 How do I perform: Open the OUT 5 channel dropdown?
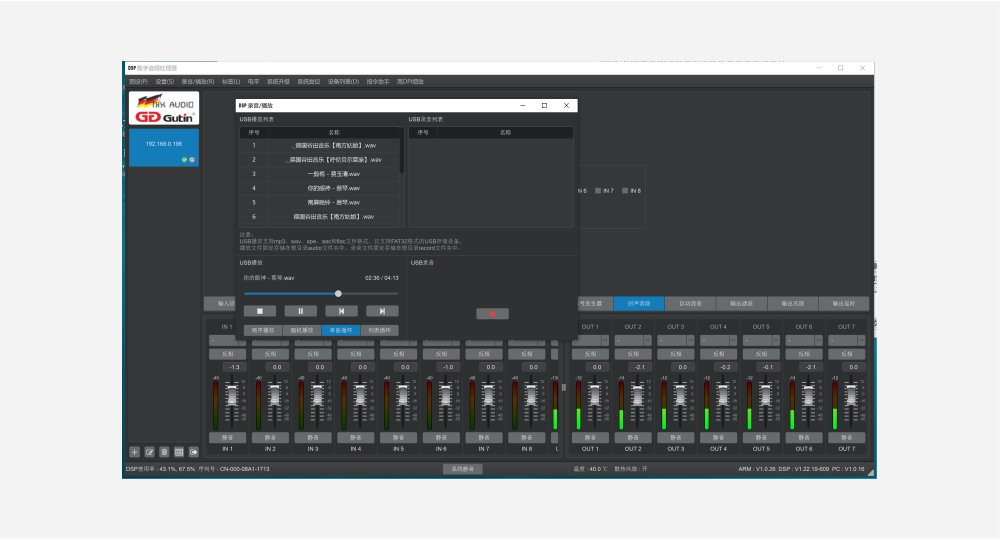click(761, 341)
